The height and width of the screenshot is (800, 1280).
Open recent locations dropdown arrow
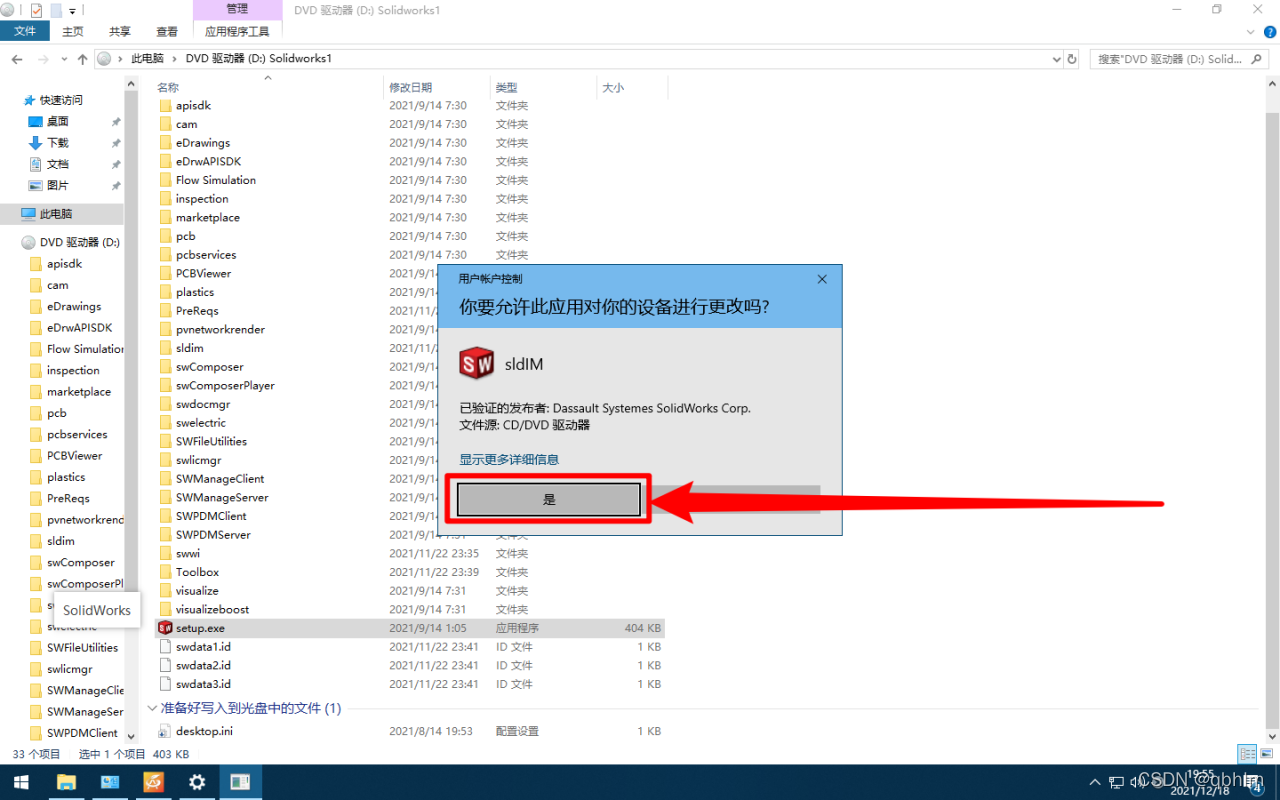click(64, 59)
